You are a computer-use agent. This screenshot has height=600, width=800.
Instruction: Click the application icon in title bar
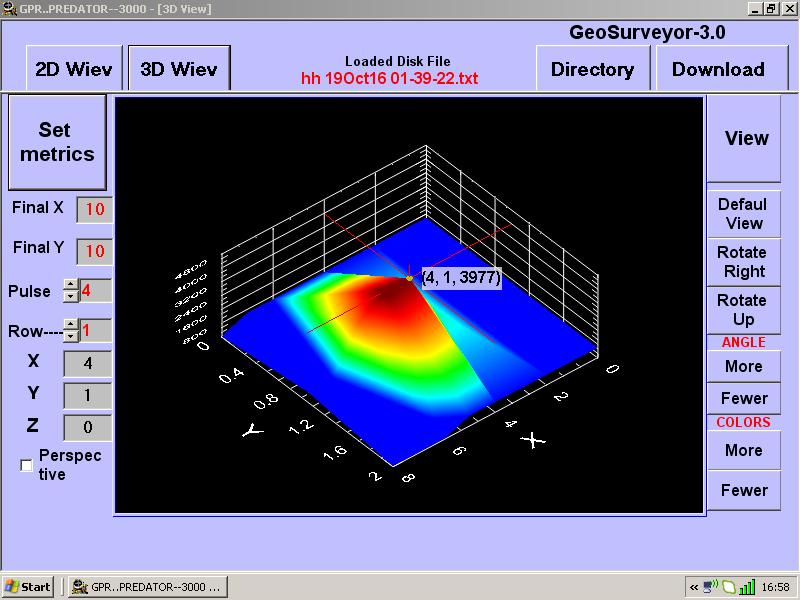pos(9,8)
